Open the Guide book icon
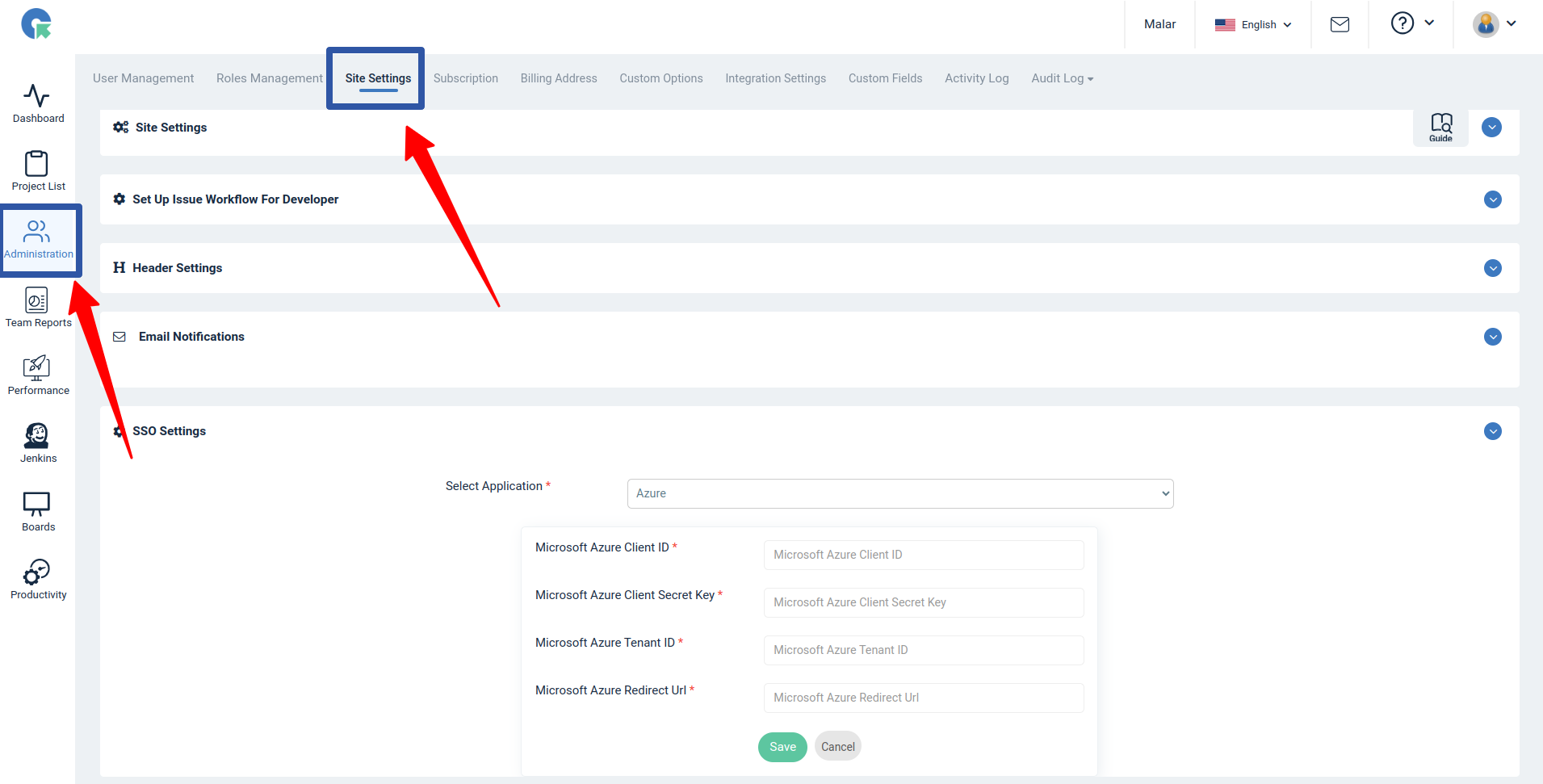 [1440, 128]
